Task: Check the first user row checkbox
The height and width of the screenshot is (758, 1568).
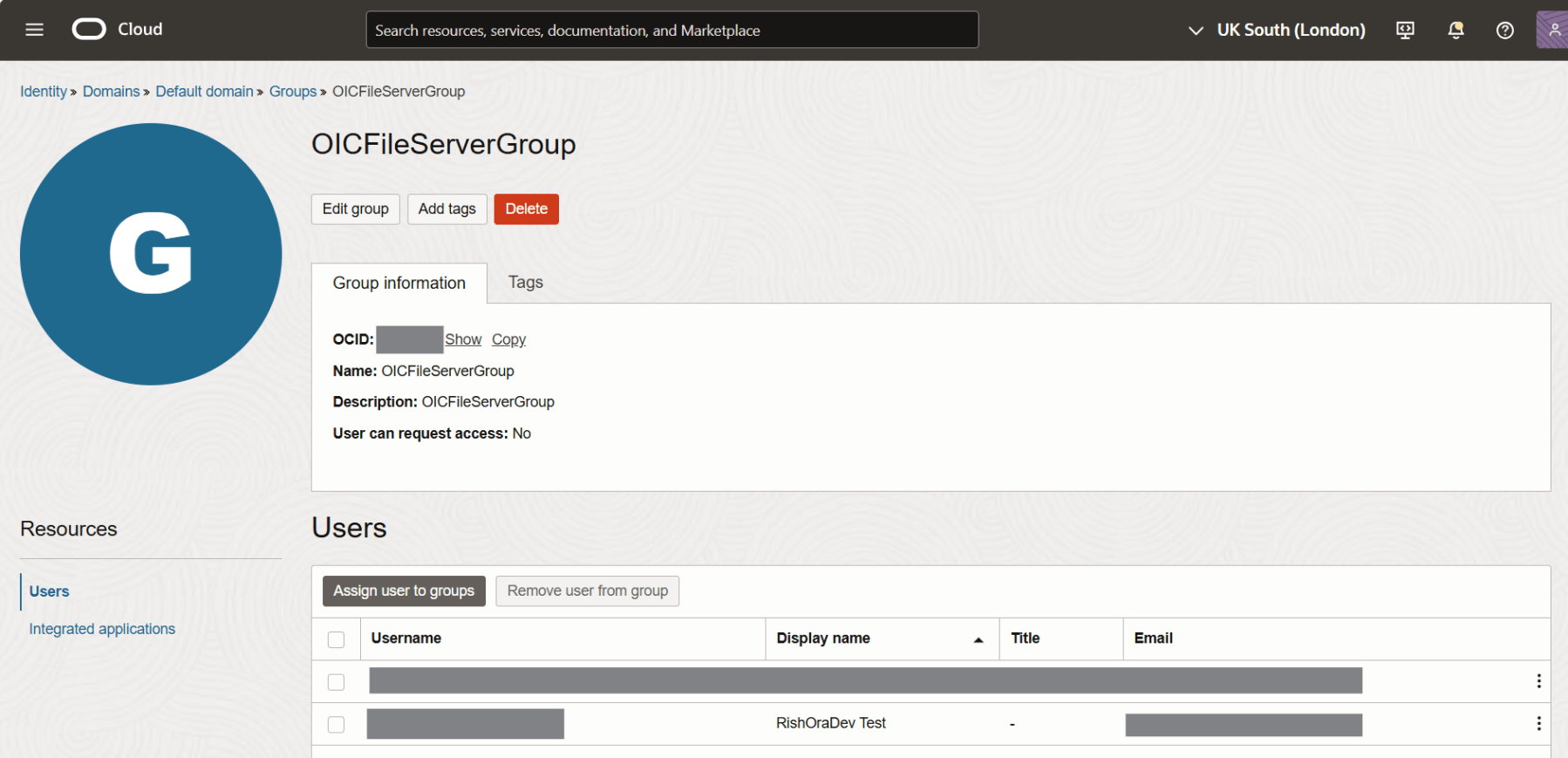Action: tap(337, 682)
